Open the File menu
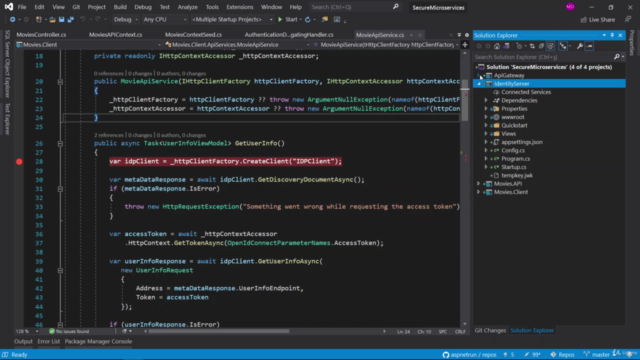The image size is (640, 360). [22, 7]
